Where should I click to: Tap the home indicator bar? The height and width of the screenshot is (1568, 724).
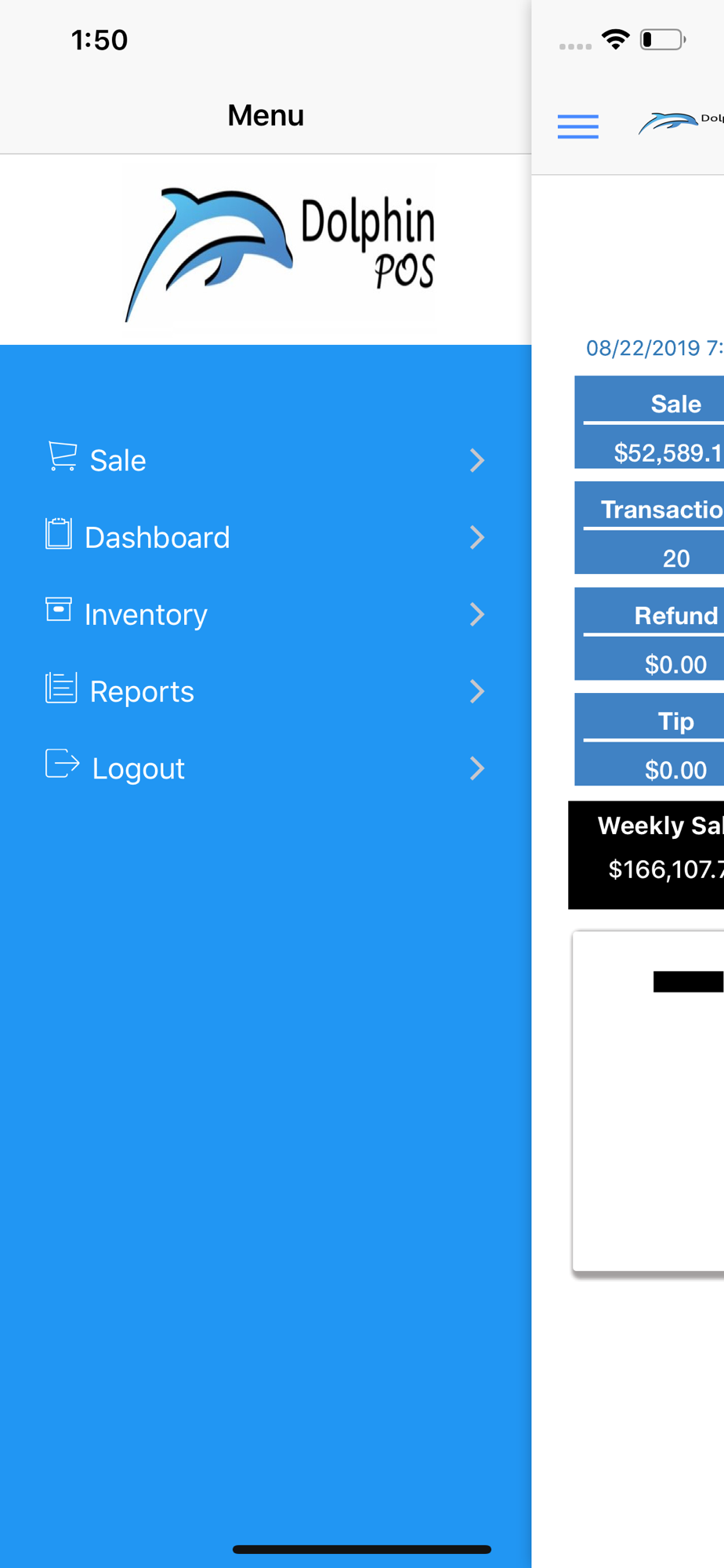362,1549
